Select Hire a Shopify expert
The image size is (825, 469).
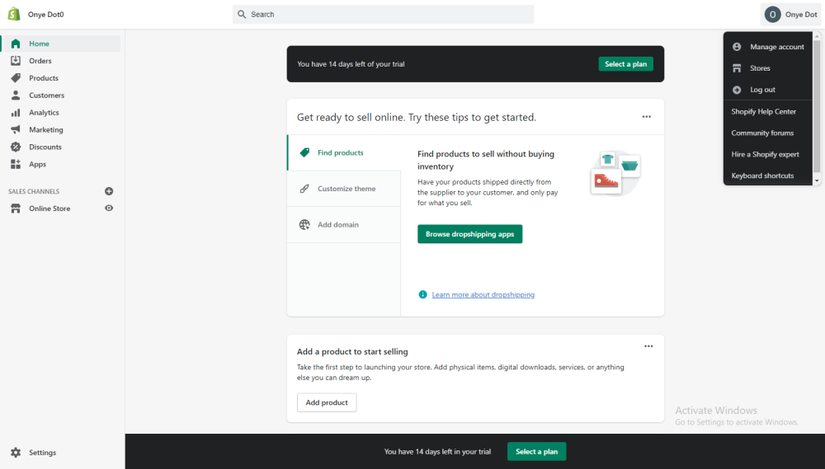765,154
